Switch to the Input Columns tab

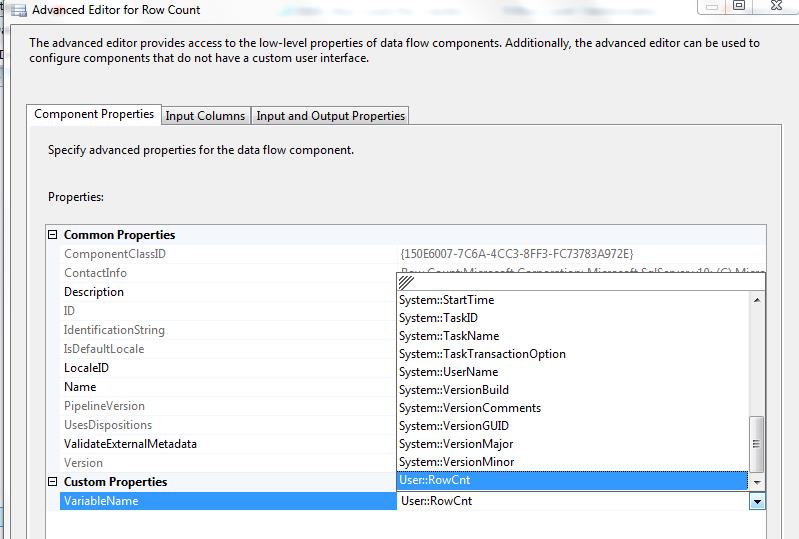[x=205, y=116]
